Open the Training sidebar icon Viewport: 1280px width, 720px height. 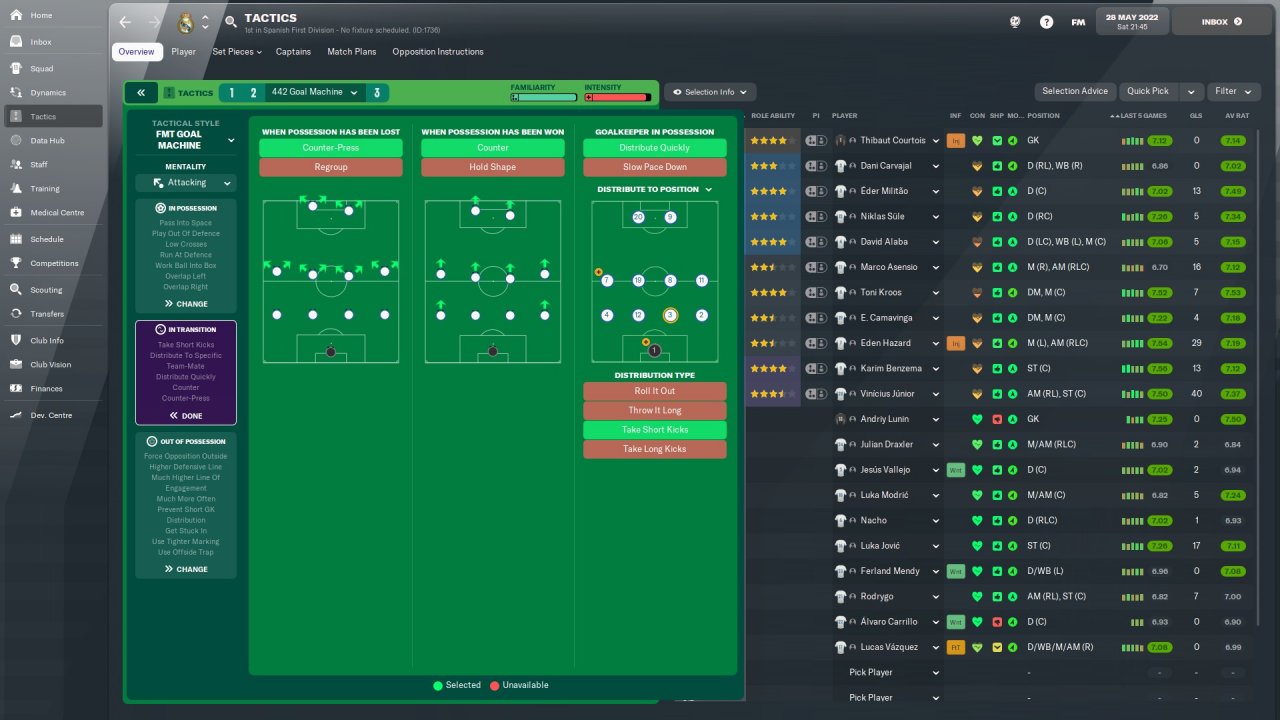[x=16, y=188]
